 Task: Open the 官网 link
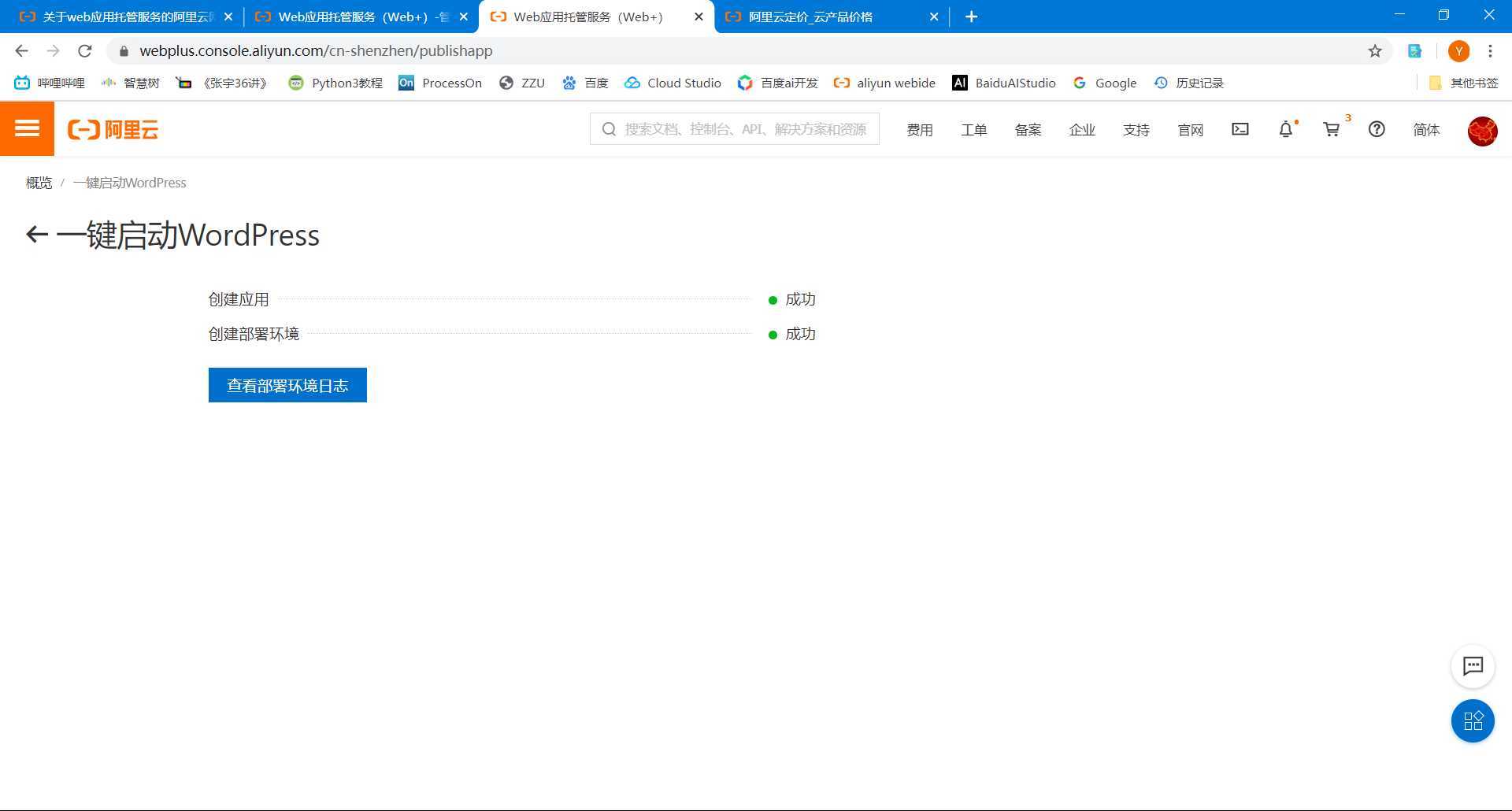[1191, 130]
